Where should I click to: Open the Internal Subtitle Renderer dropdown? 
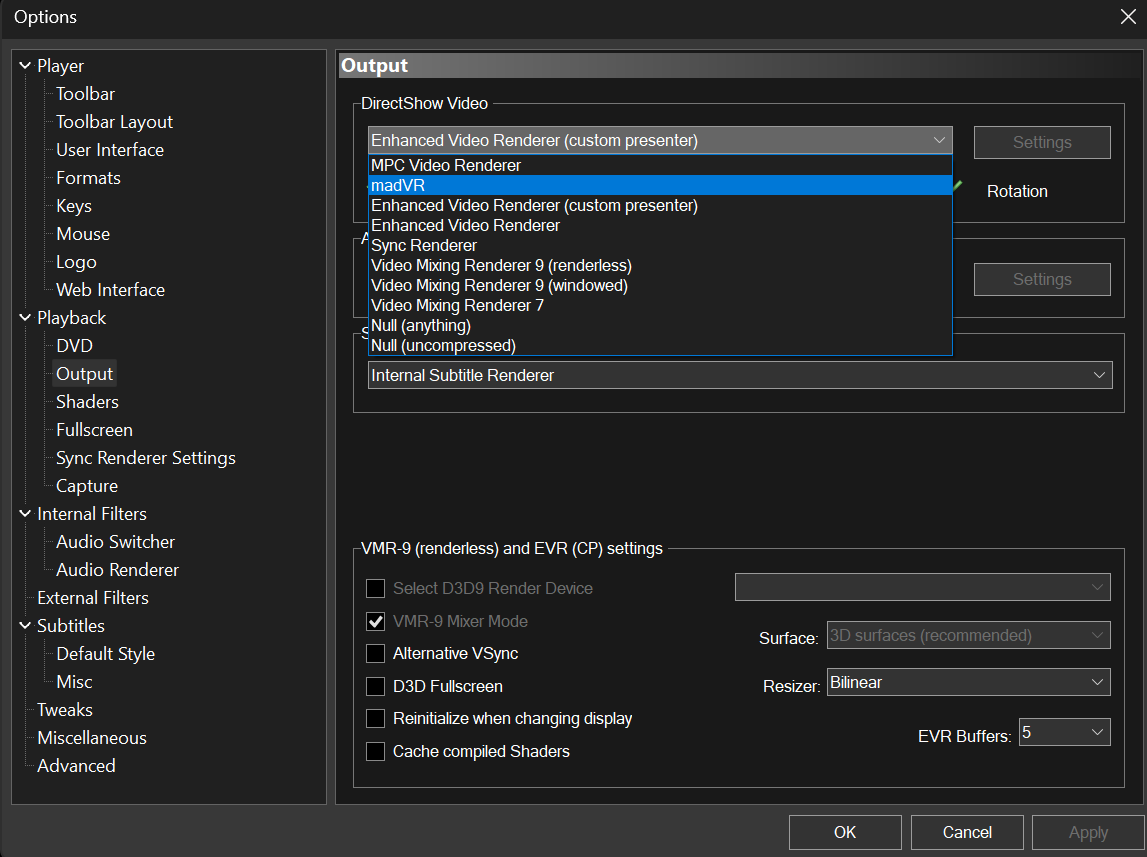pyautogui.click(x=740, y=375)
